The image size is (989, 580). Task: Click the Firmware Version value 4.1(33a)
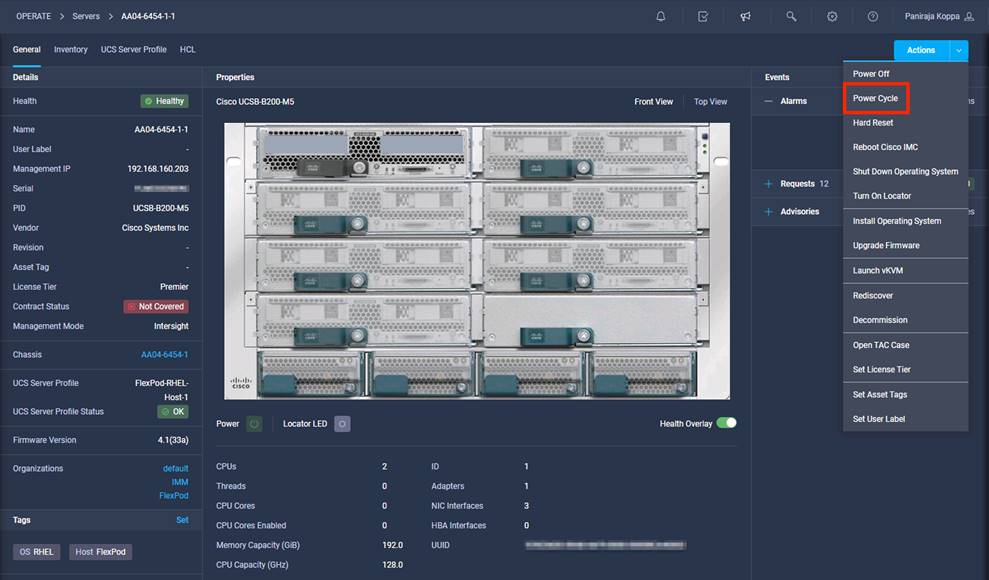pos(173,440)
